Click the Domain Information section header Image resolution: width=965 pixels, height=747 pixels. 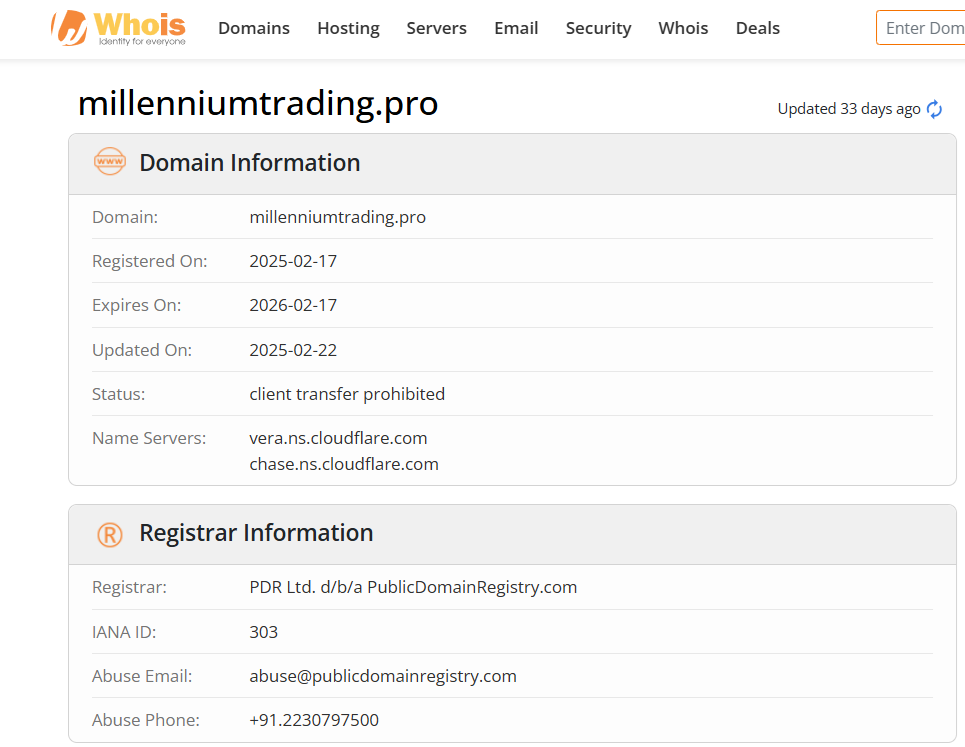[x=512, y=164]
